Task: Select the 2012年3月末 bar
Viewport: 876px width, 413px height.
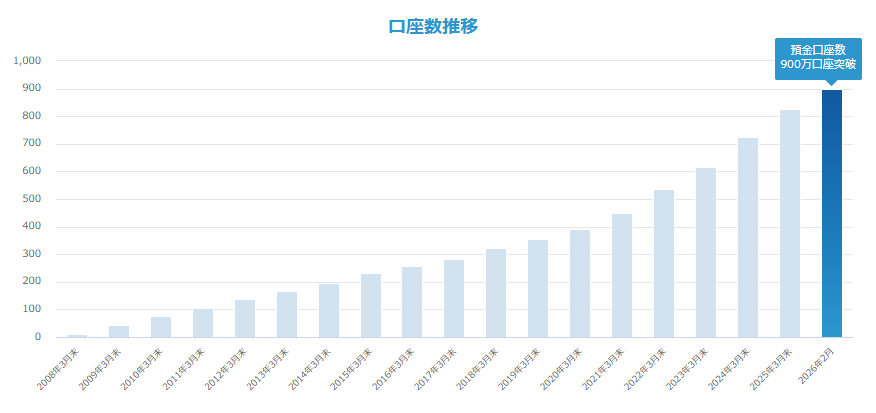Action: 245,319
